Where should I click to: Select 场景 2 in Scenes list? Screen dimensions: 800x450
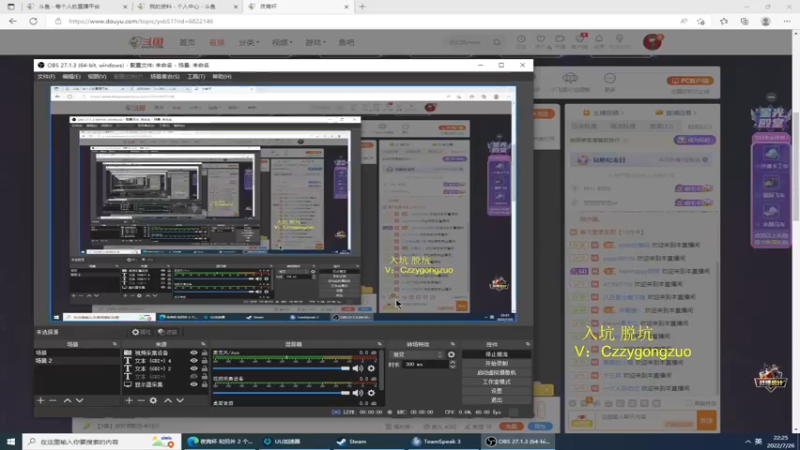77,361
